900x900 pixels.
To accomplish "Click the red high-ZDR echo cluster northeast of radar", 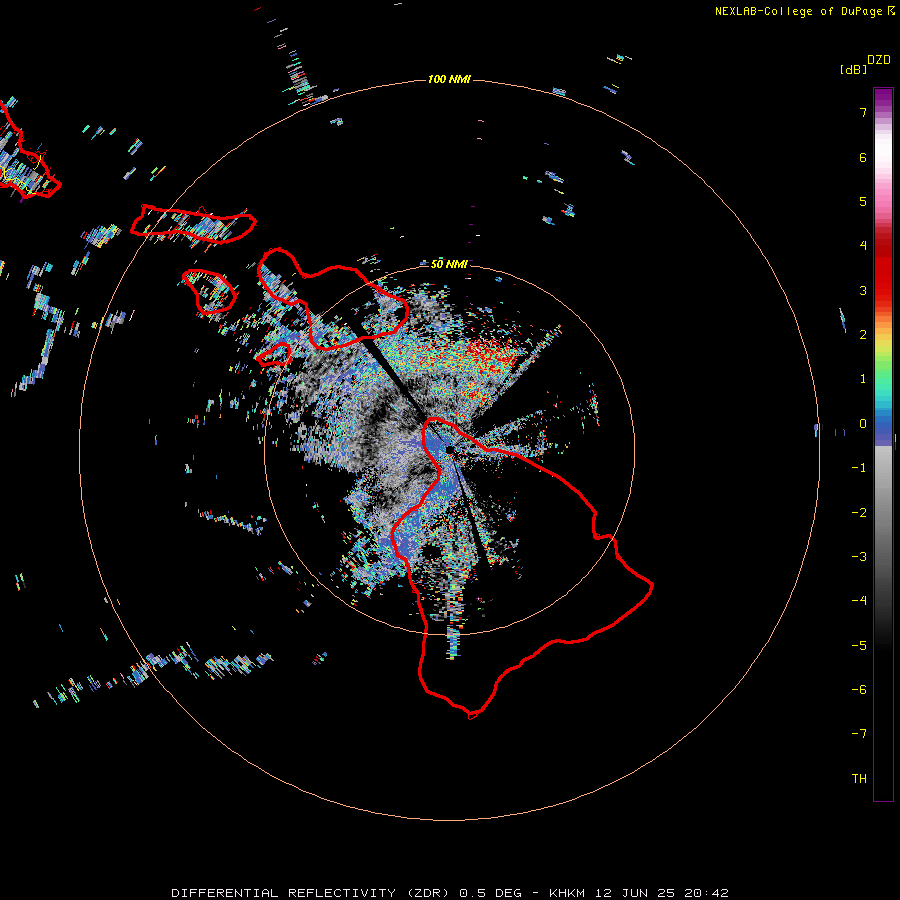I will pyautogui.click(x=491, y=356).
